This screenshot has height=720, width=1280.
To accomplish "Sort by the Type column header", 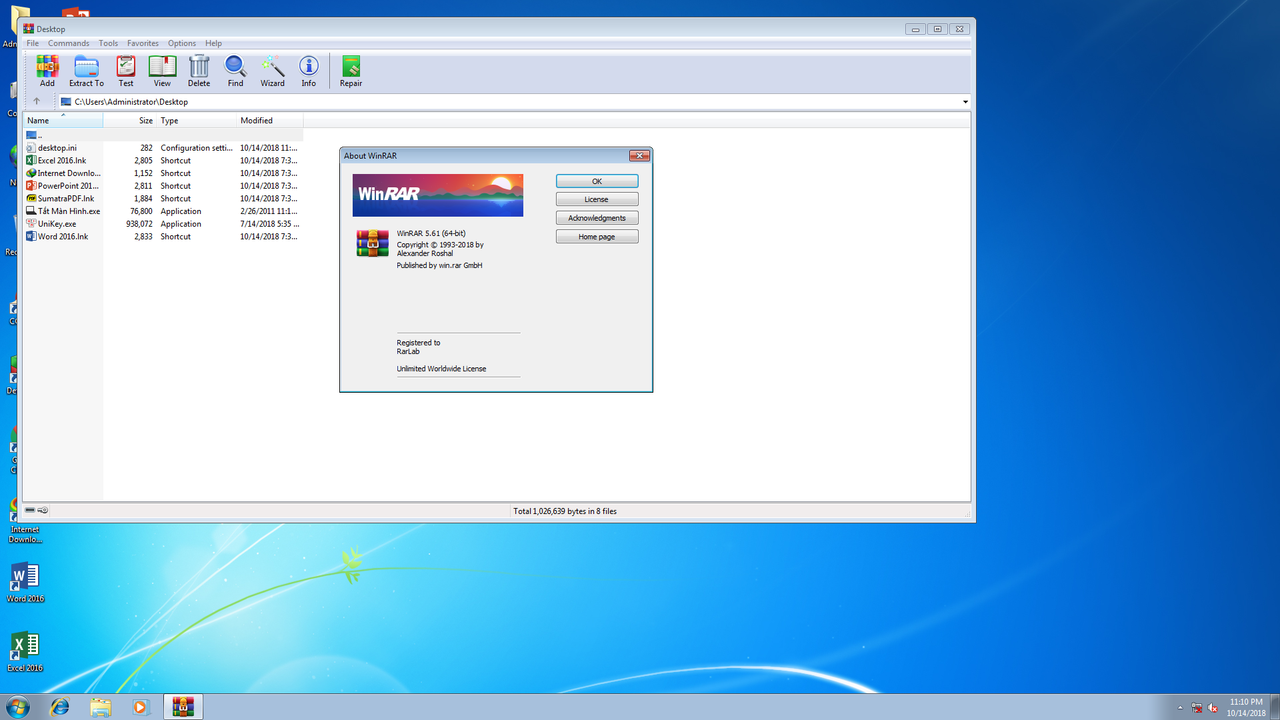I will click(196, 120).
